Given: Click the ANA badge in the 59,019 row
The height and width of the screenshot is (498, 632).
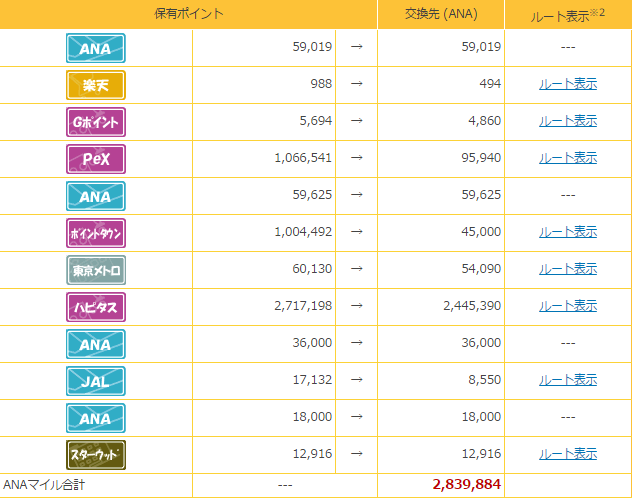Looking at the screenshot, I should [x=96, y=48].
